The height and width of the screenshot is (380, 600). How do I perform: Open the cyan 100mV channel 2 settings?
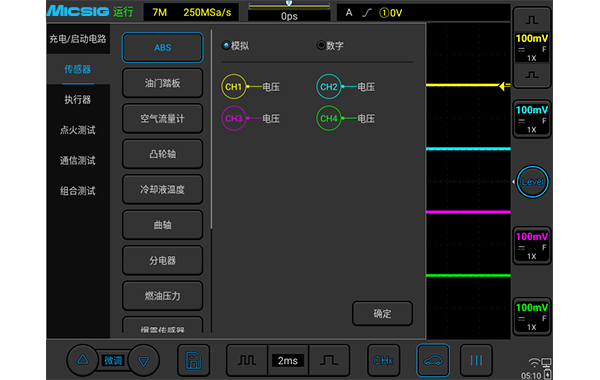(x=532, y=119)
